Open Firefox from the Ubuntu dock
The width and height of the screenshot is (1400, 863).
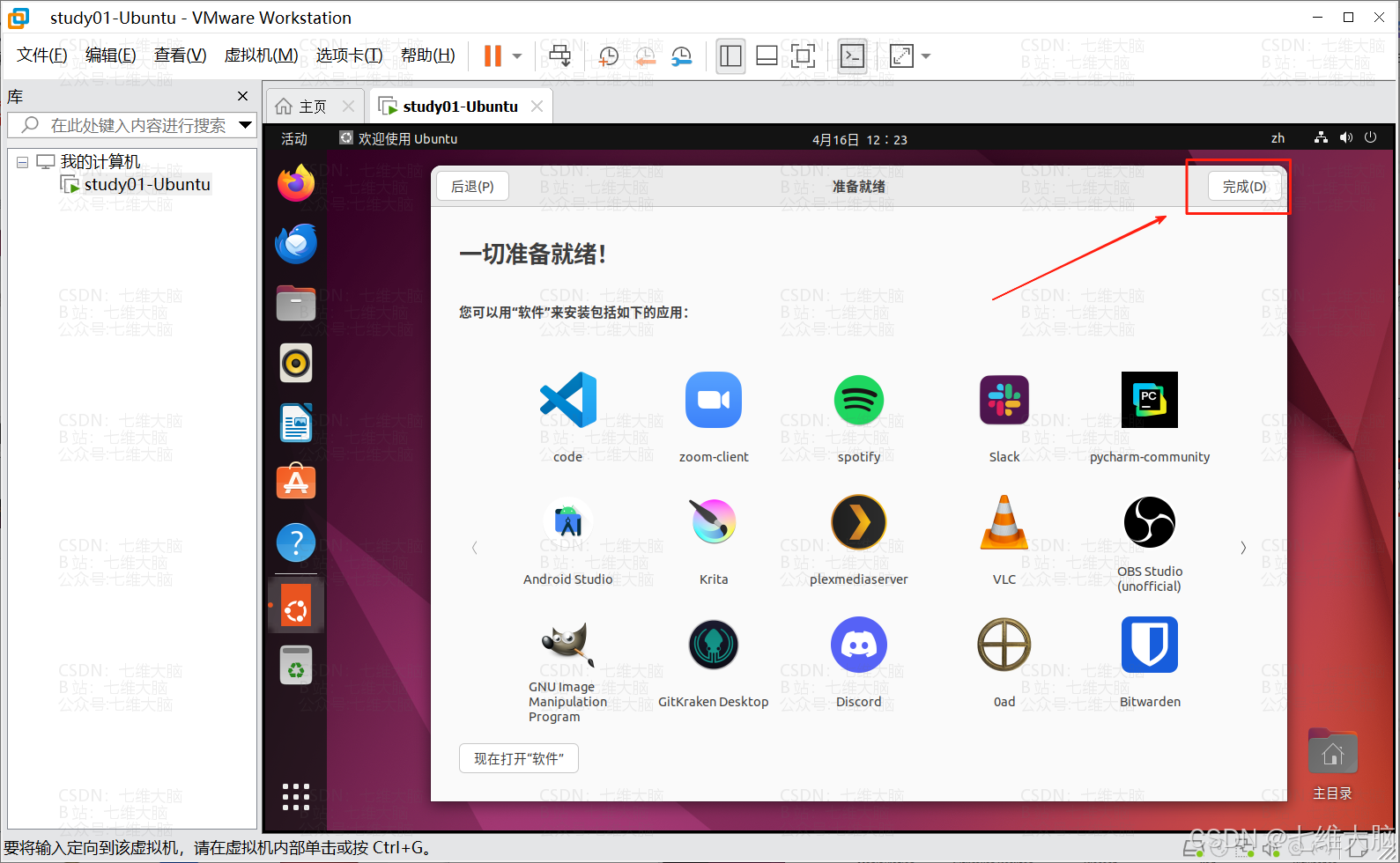pyautogui.click(x=296, y=184)
